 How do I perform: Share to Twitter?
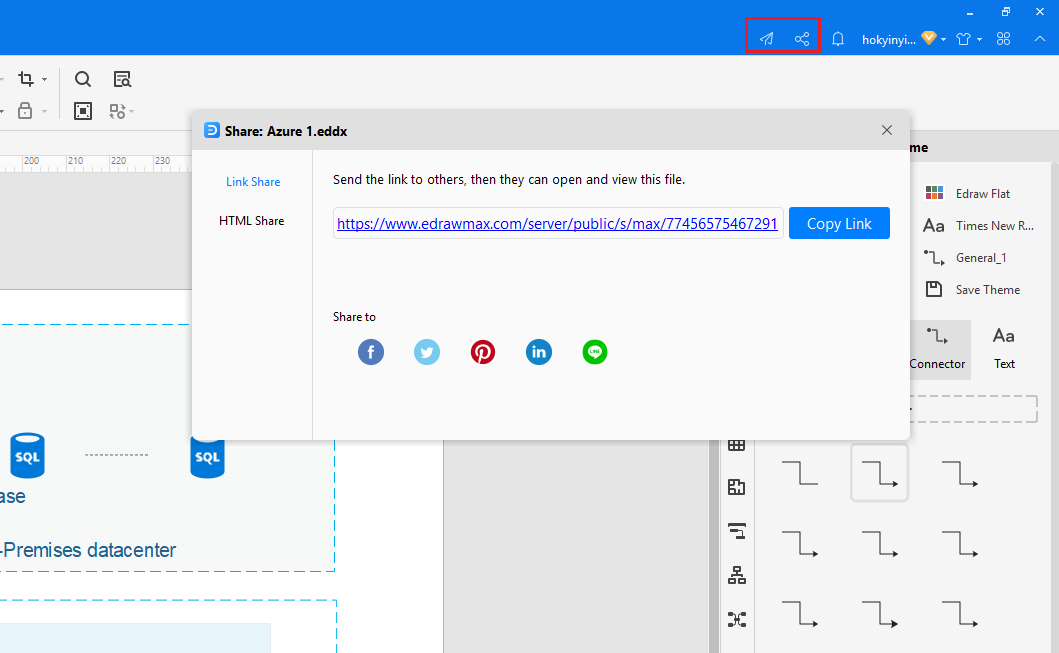427,352
